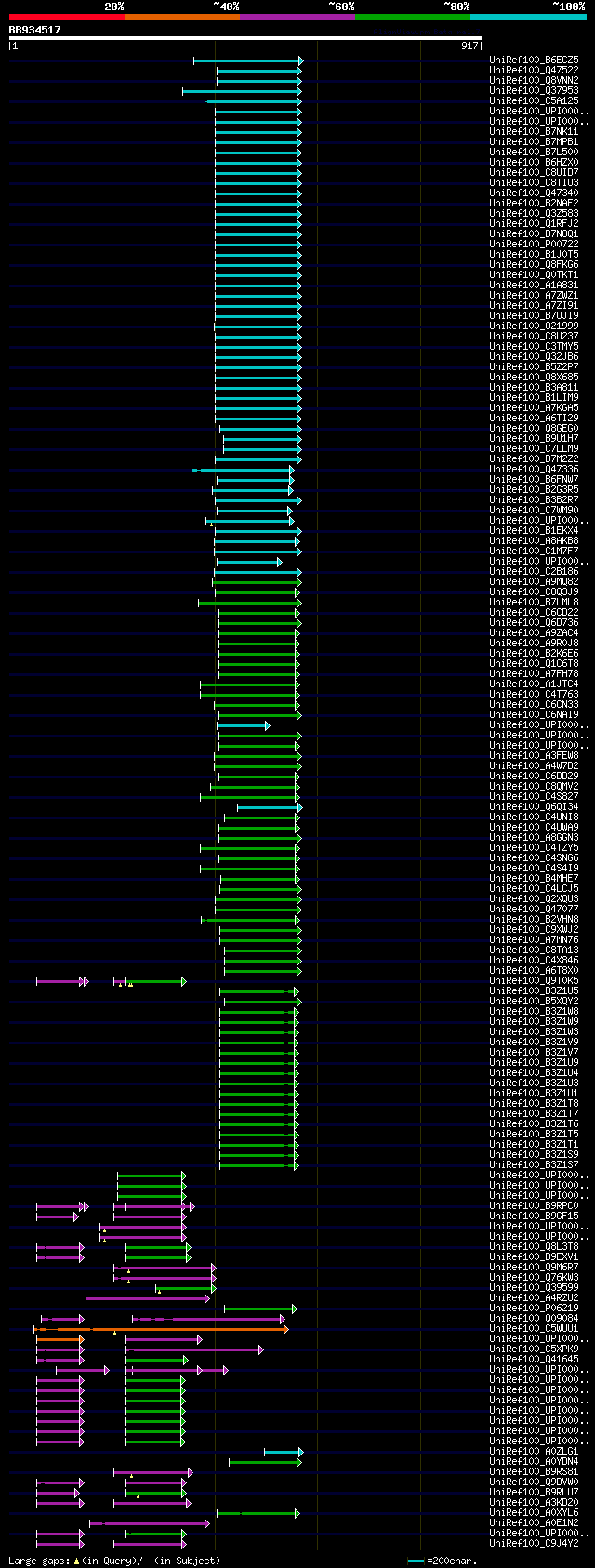Select entry UniRef100_C5WUU1
595x1568 pixels.
click(x=534, y=1329)
